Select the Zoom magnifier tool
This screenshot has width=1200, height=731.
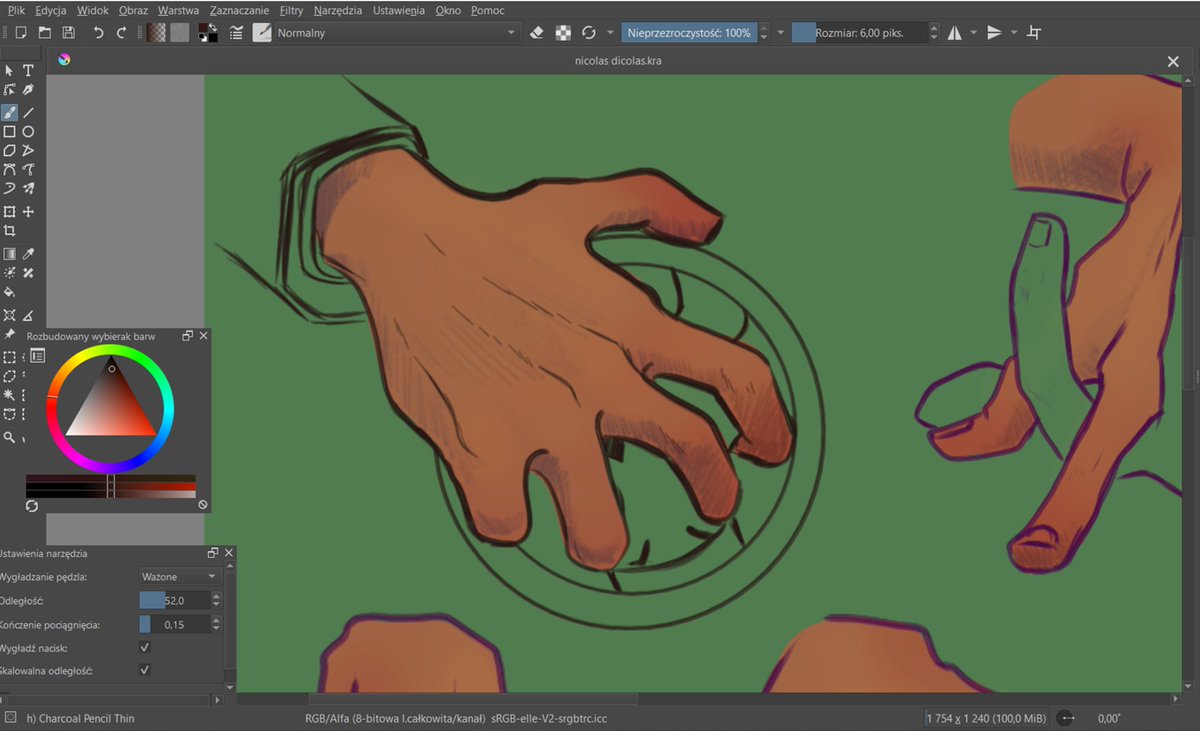[x=9, y=437]
